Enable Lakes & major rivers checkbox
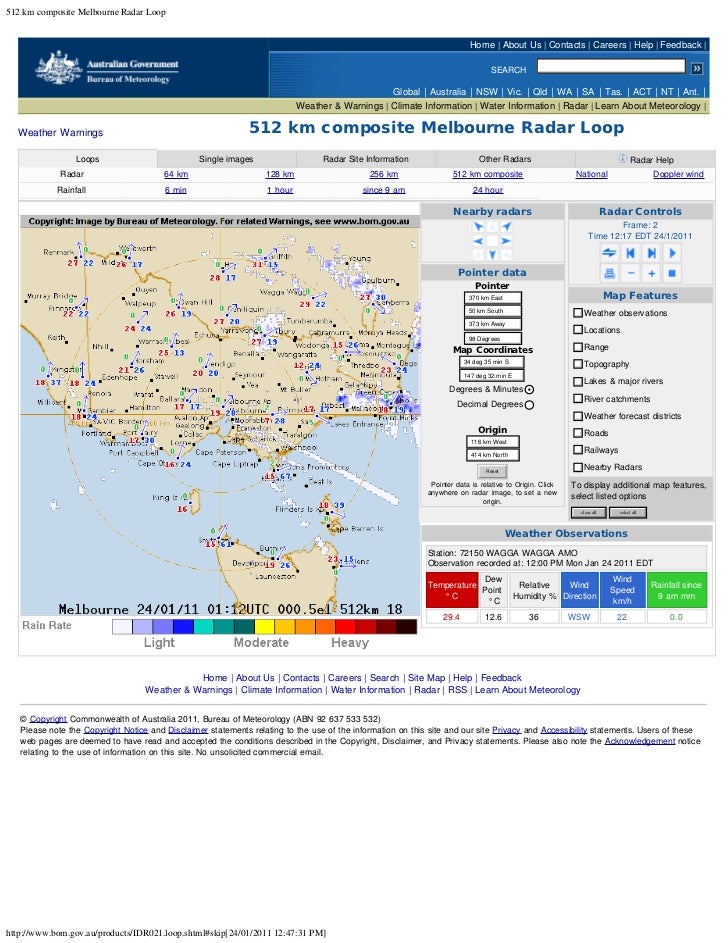Screen dimensions: 728x943 [578, 381]
